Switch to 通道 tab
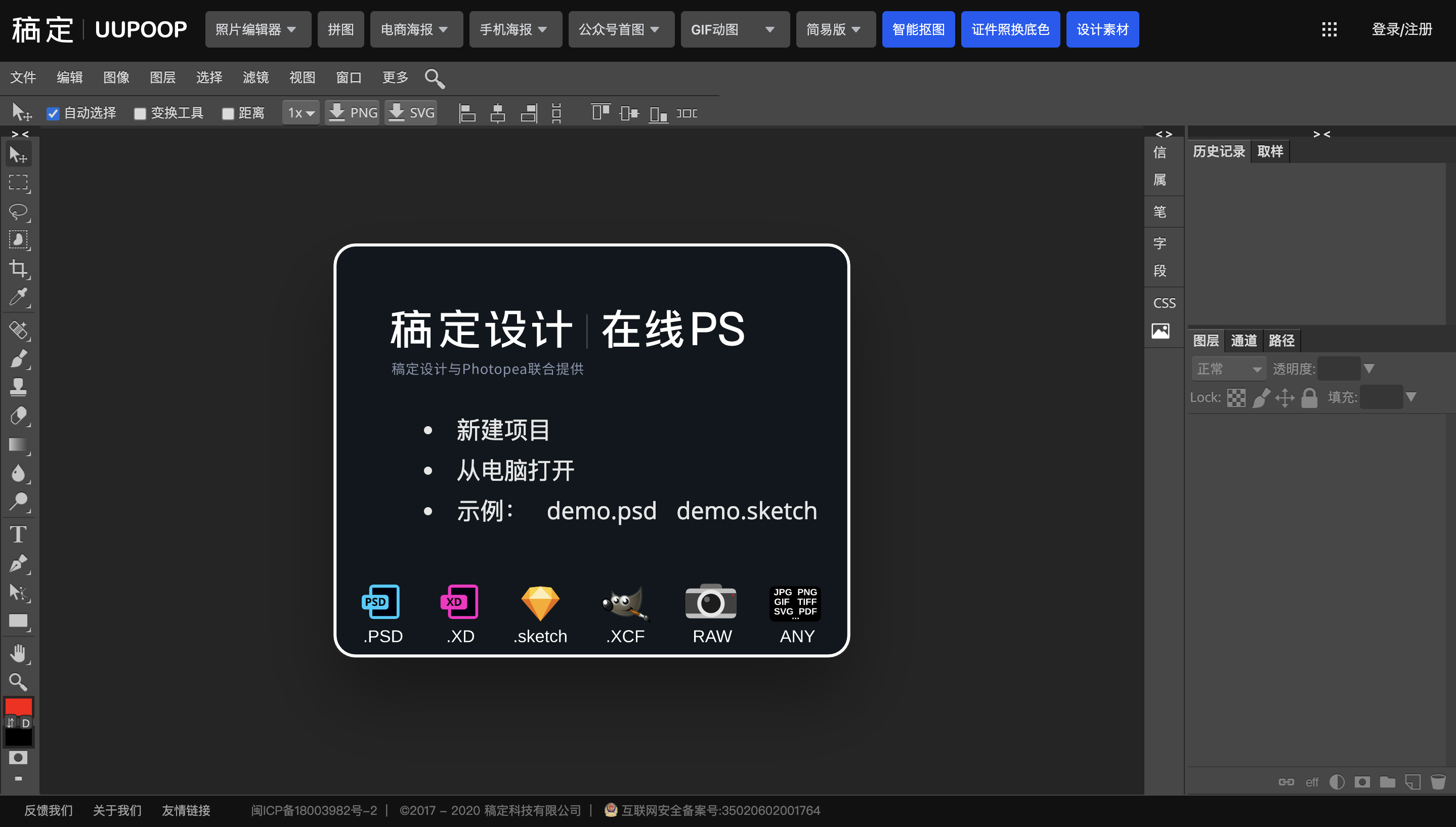The image size is (1456, 827). click(1243, 341)
